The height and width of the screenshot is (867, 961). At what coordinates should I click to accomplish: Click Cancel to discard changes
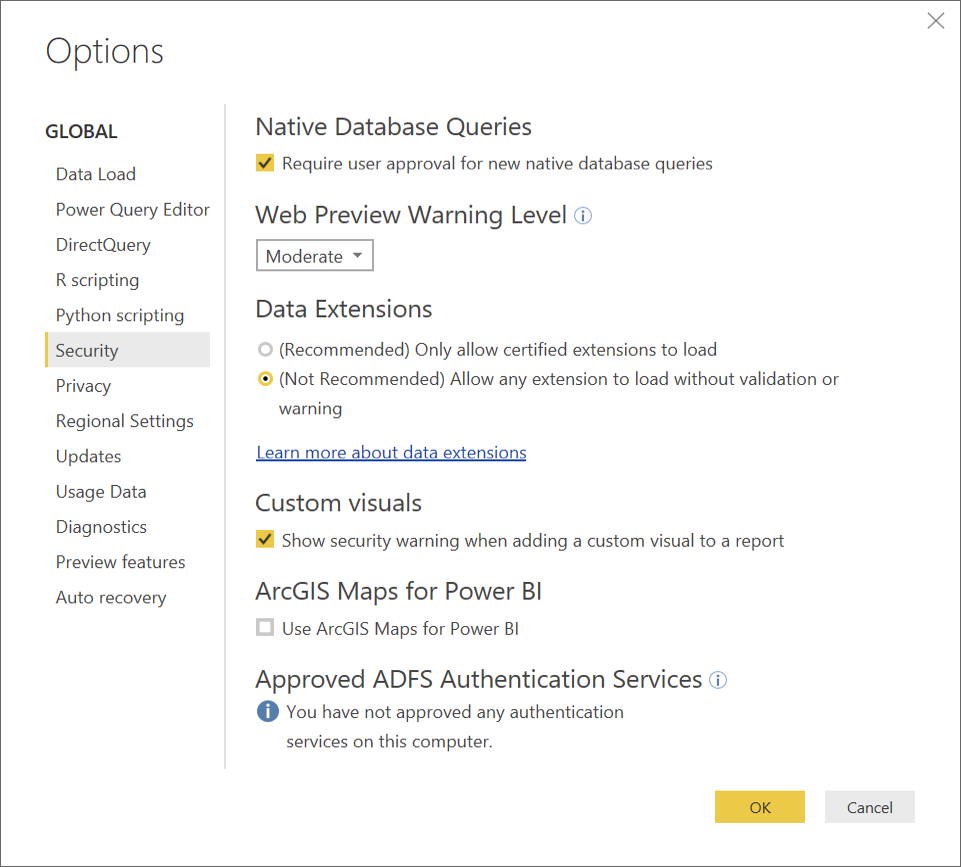coord(869,807)
